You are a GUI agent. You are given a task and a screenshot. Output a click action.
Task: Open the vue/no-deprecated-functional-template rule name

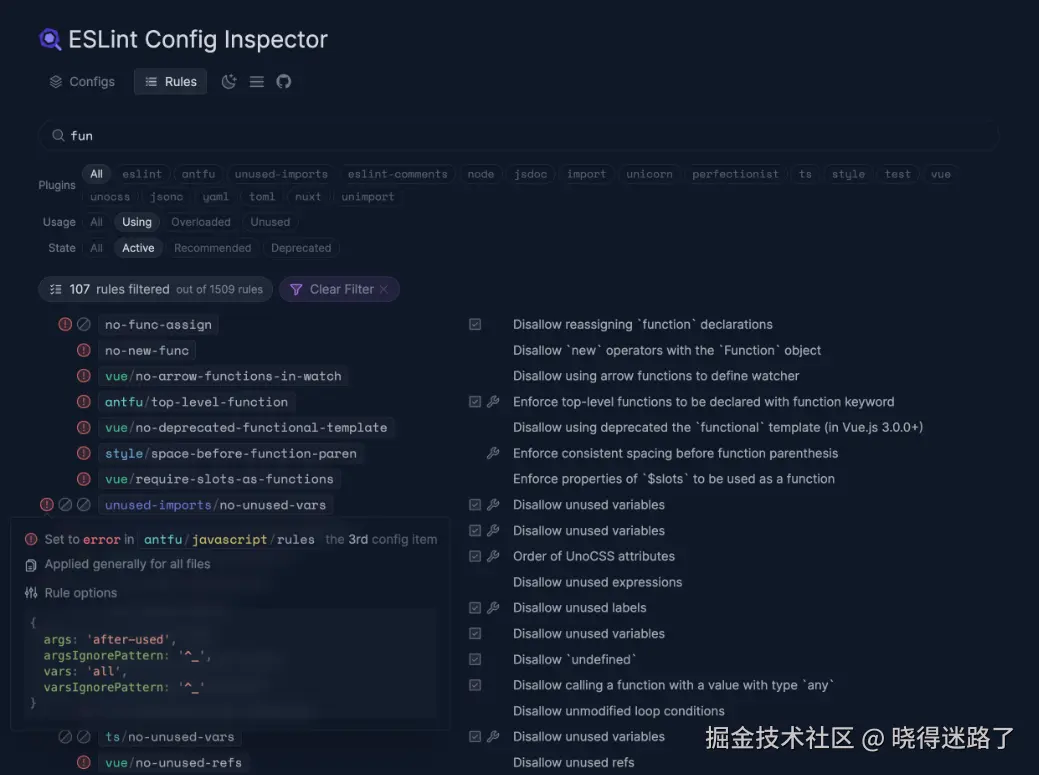click(246, 428)
